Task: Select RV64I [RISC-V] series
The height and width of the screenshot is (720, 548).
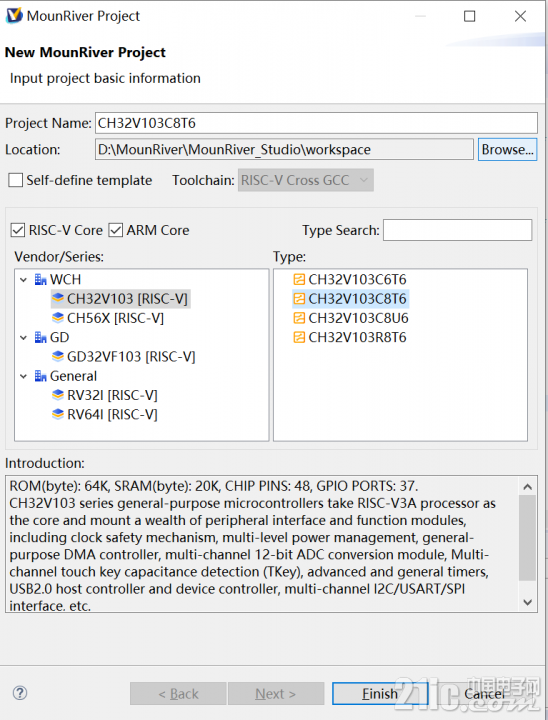Action: coord(112,415)
